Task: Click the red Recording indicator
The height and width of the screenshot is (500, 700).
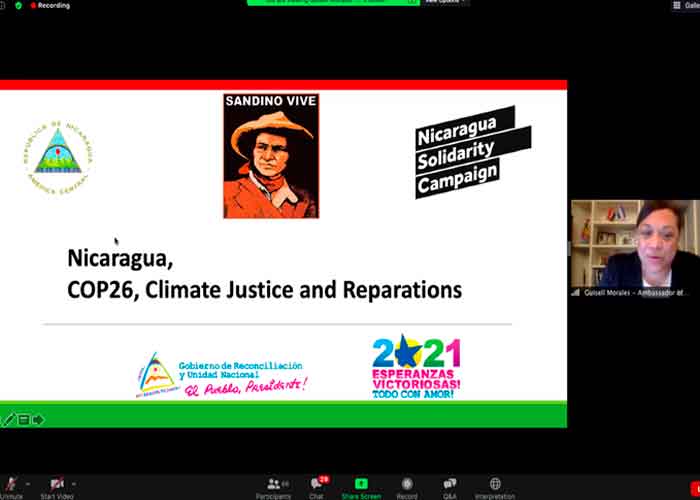Action: tap(50, 5)
